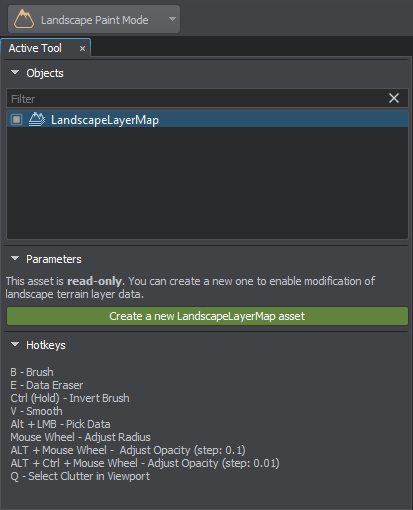This screenshot has height=510, width=413.
Task: Click the bold read-only notice text
Action: (95, 281)
